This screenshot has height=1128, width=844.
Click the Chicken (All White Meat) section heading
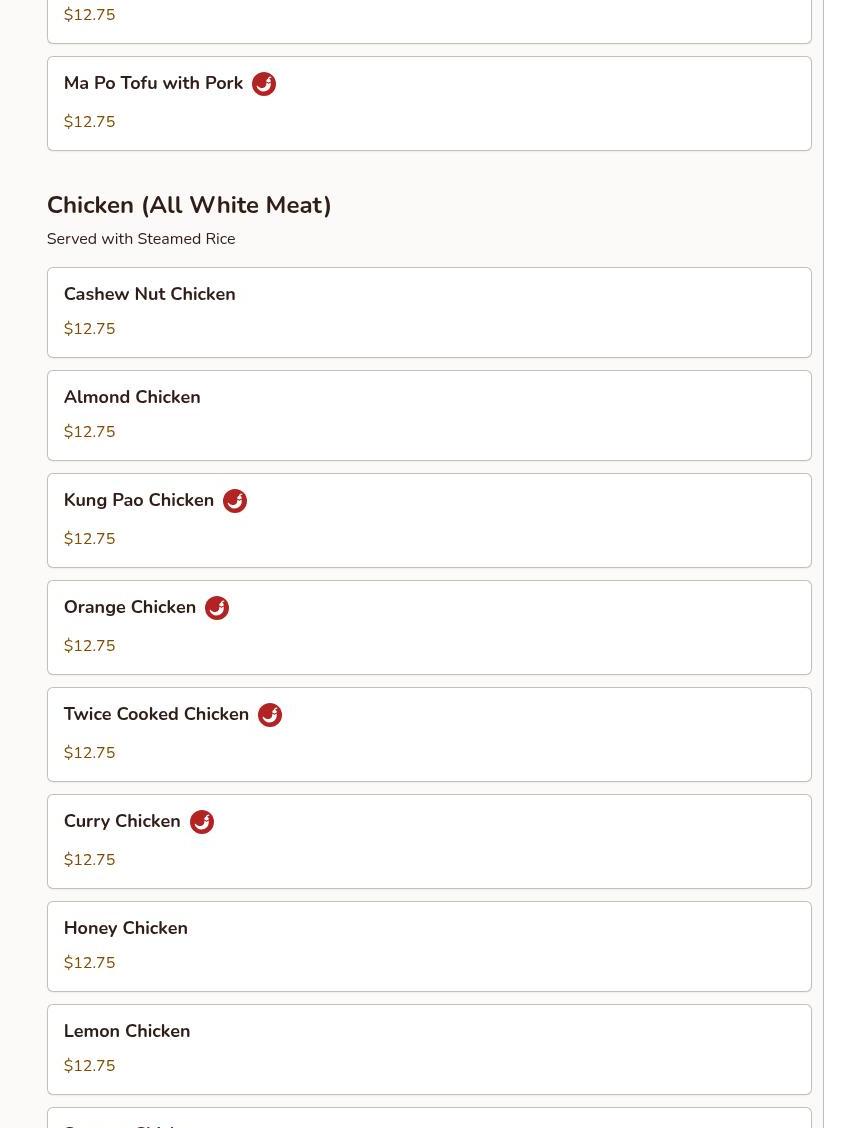(189, 205)
